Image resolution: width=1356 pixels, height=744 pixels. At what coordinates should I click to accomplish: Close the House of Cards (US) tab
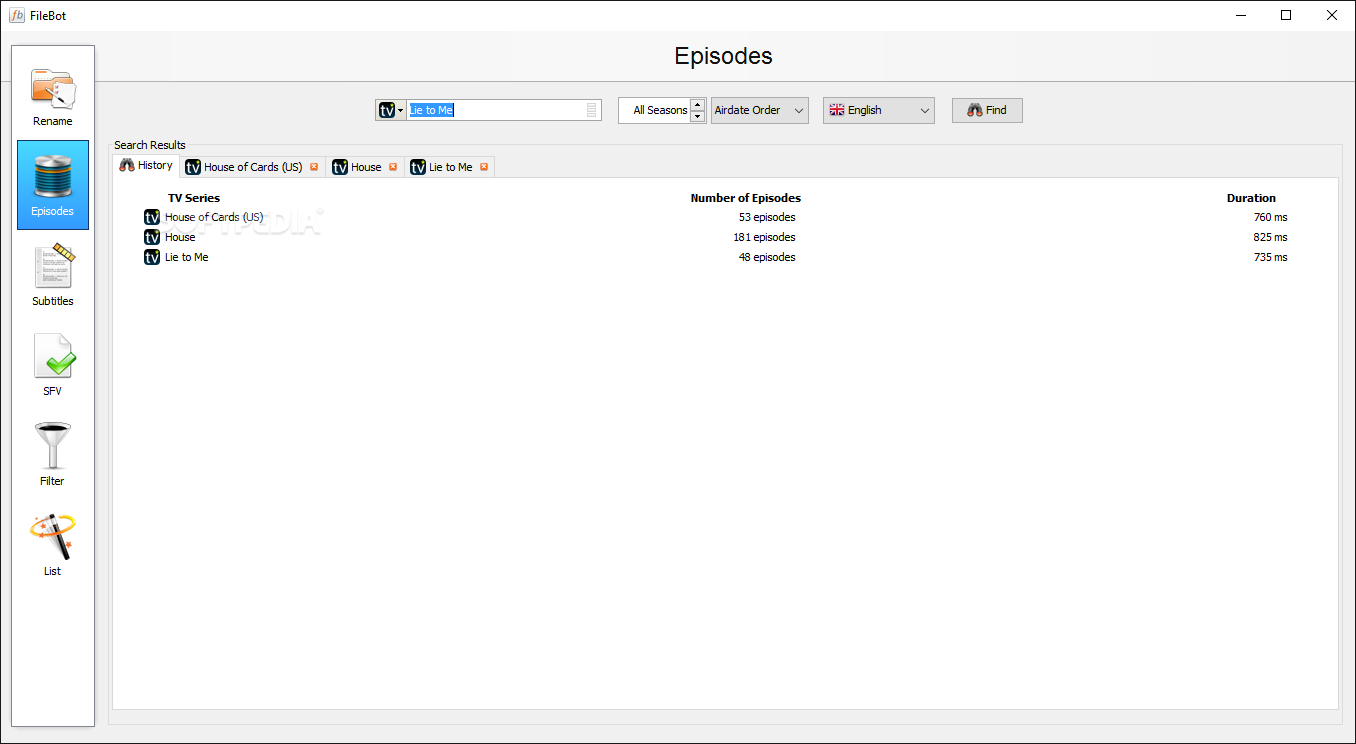(314, 167)
